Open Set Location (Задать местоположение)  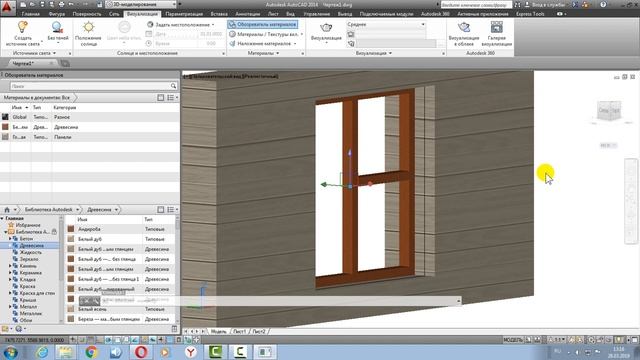(182, 24)
